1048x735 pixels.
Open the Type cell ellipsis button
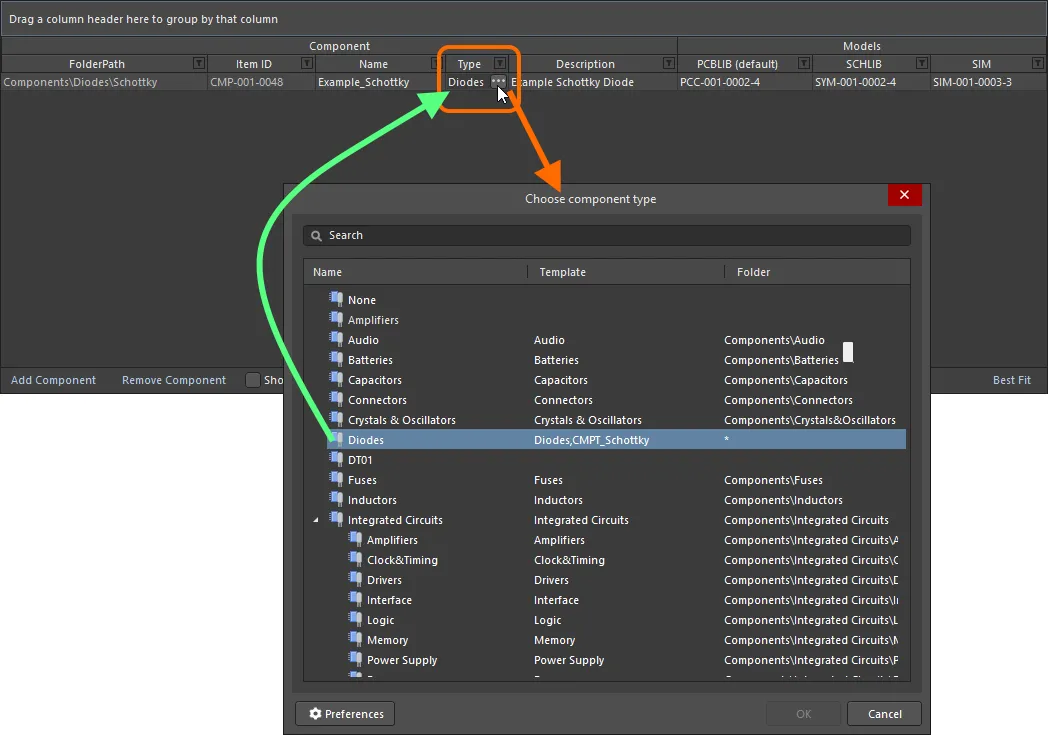coord(498,82)
